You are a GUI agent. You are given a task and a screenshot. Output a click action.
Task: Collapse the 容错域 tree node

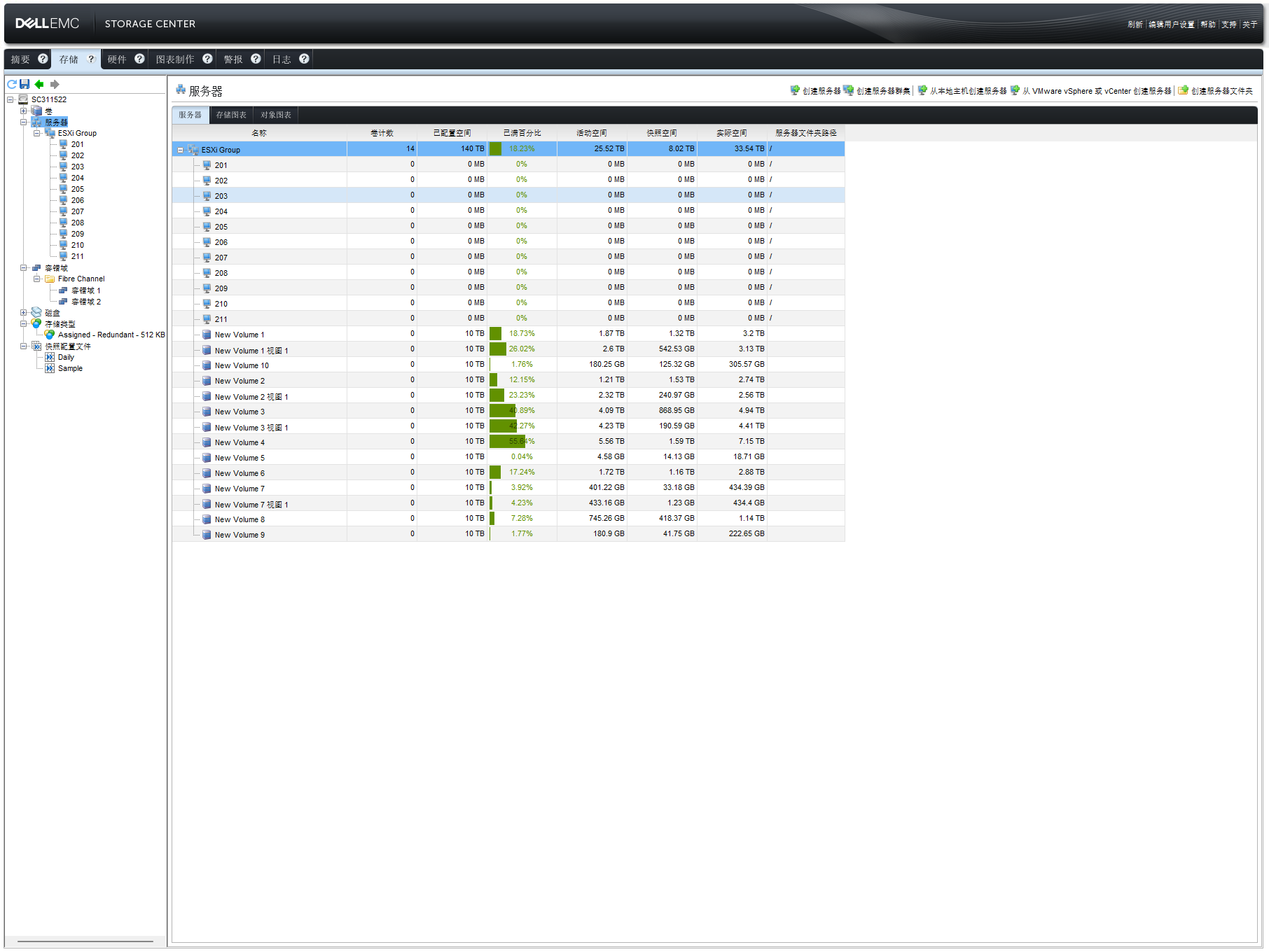coord(24,267)
